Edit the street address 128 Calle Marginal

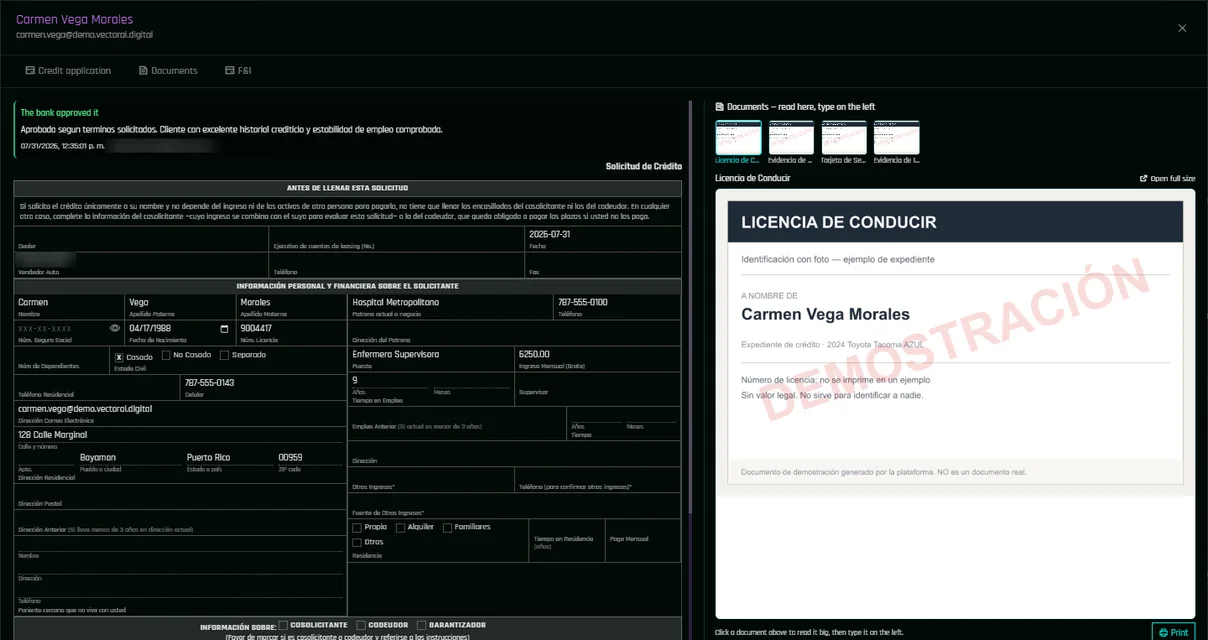click(x=180, y=435)
